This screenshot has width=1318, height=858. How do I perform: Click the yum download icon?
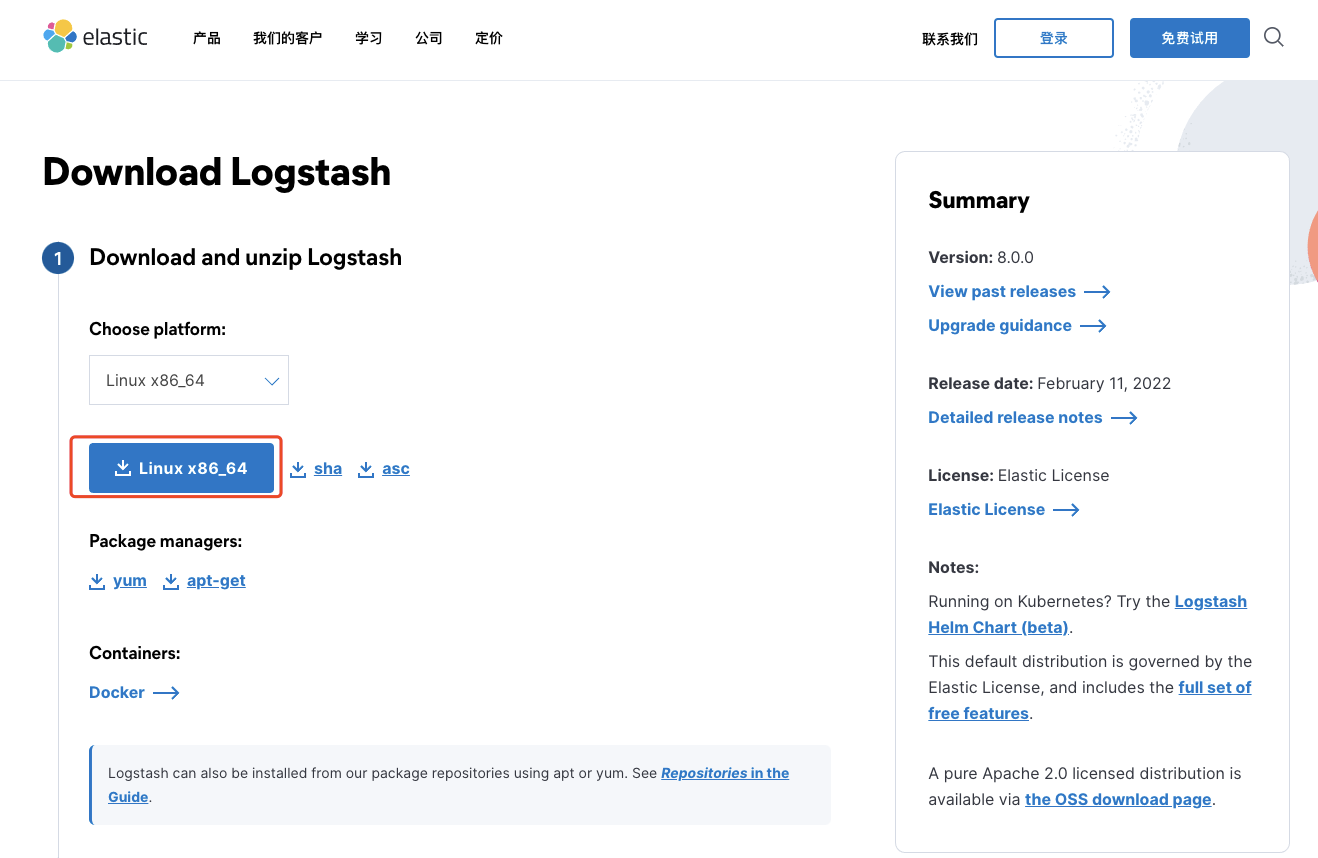pyautogui.click(x=97, y=581)
